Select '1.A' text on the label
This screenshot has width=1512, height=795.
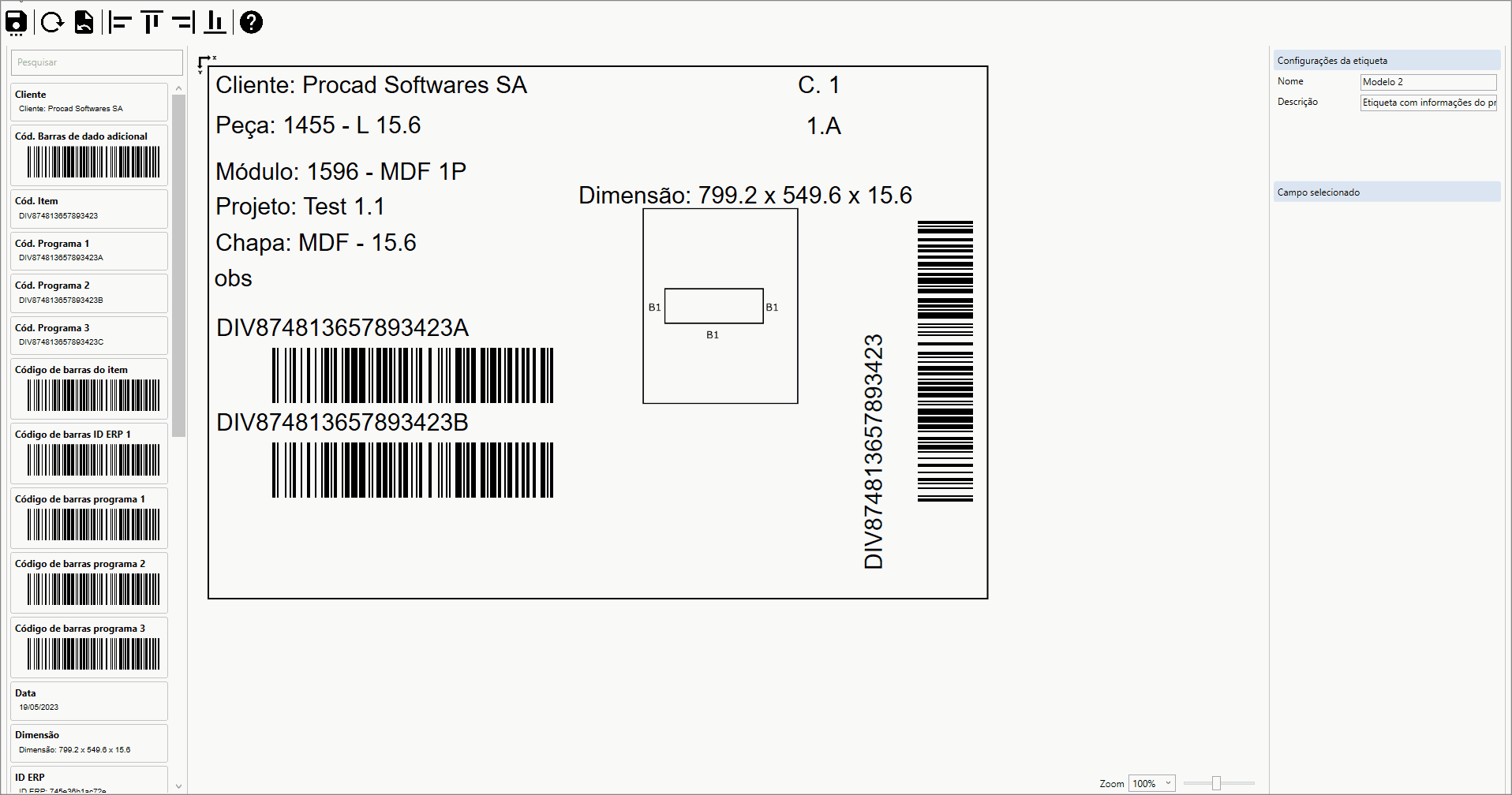[824, 126]
